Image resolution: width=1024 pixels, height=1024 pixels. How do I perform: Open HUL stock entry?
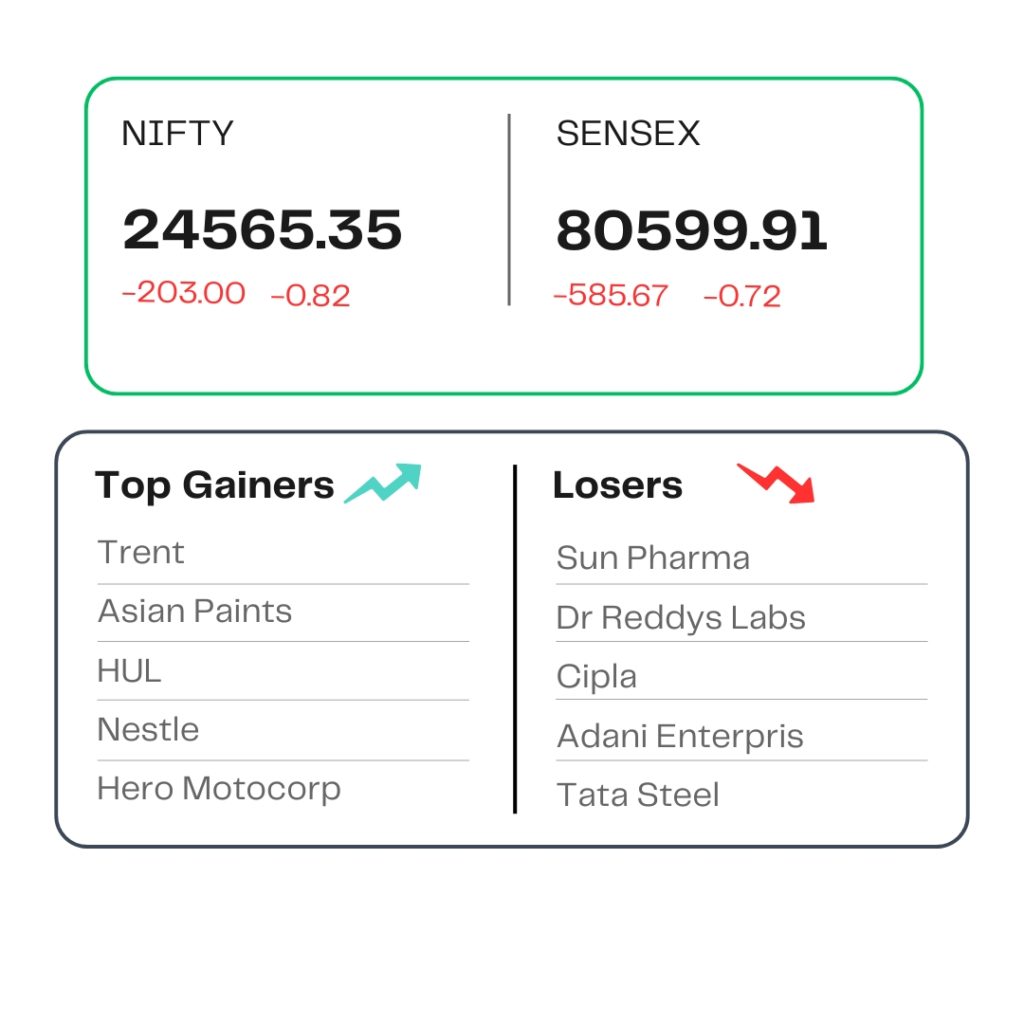pyautogui.click(x=129, y=671)
